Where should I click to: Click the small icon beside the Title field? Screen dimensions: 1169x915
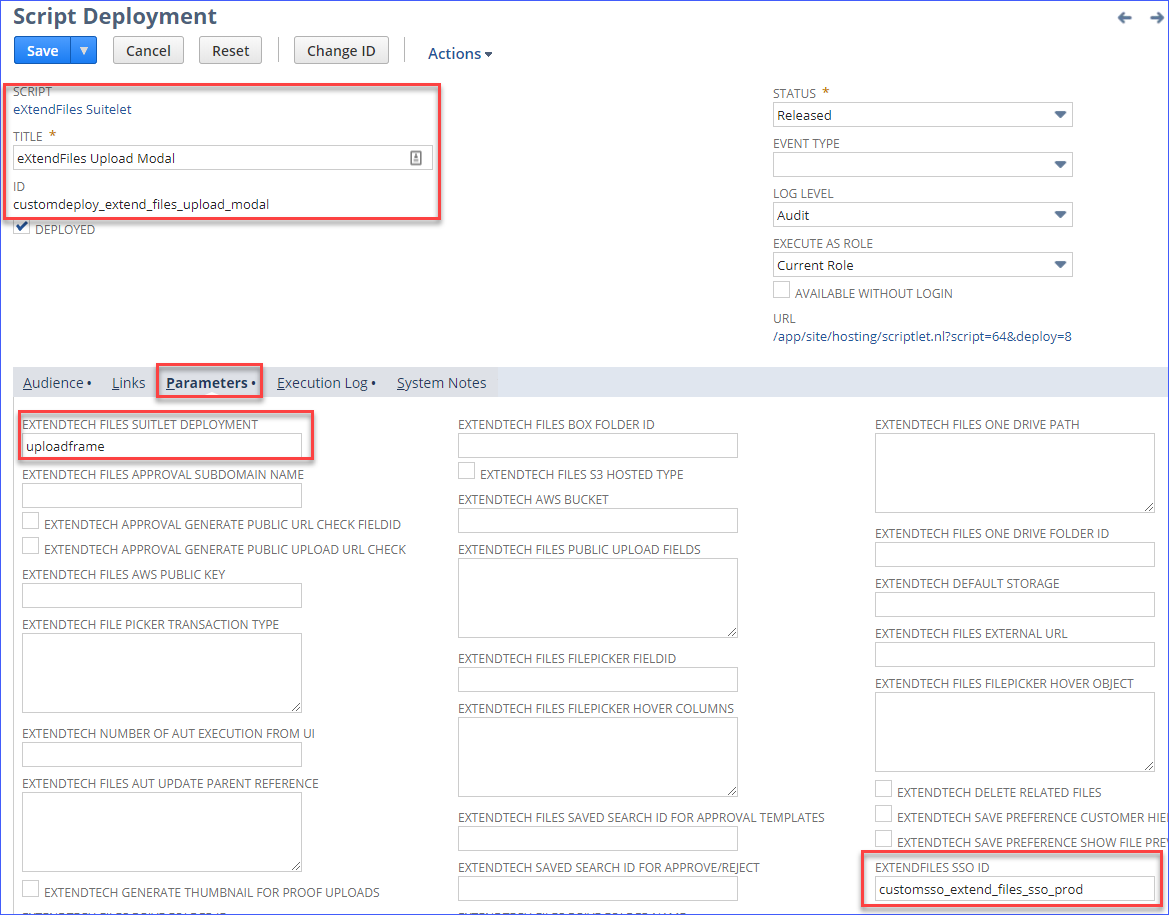[x=416, y=158]
